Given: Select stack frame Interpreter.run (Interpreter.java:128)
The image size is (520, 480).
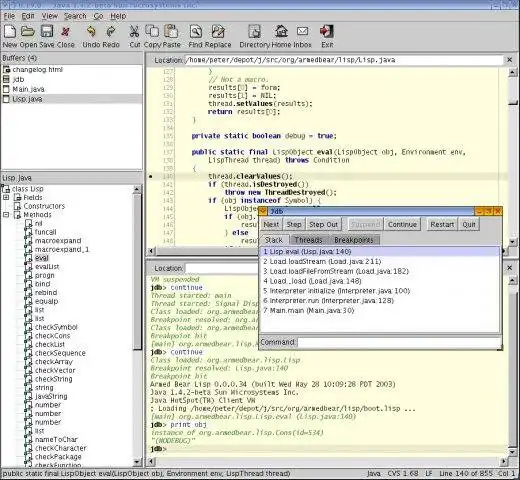Looking at the screenshot, I should coord(380,301).
